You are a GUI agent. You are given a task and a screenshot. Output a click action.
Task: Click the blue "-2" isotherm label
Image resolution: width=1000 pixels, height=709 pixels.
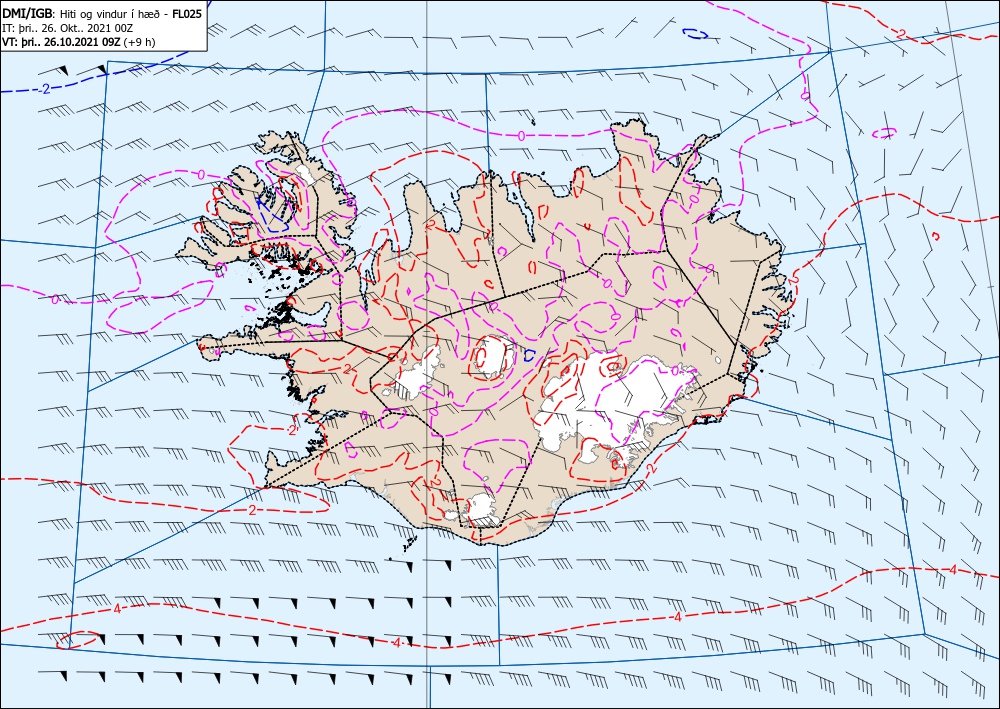(x=43, y=89)
